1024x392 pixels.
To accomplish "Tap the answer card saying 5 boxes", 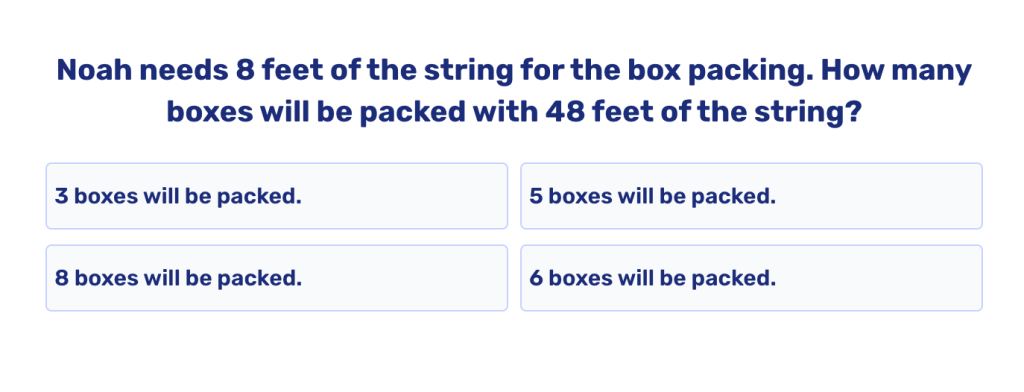I will click(751, 196).
